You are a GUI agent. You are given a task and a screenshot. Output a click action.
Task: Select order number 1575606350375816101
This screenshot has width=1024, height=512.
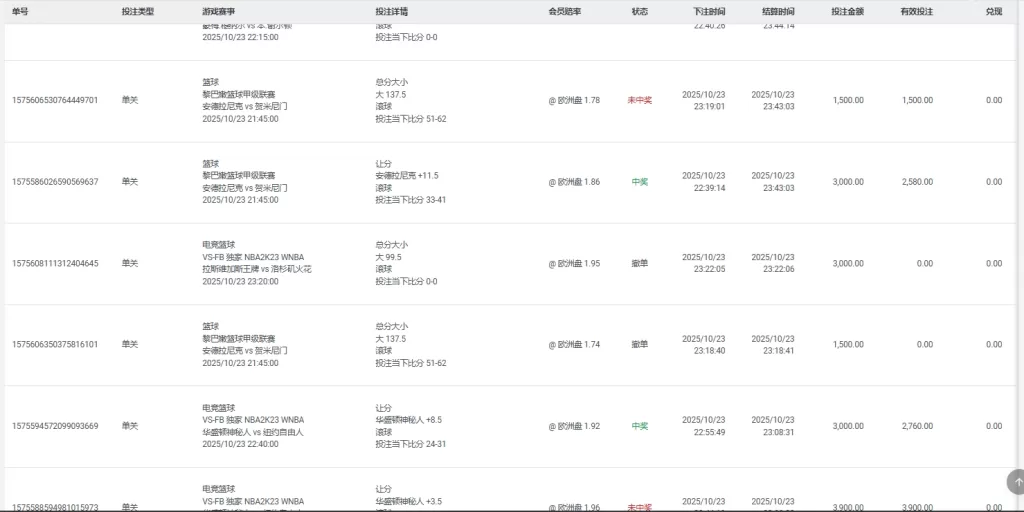click(x=55, y=345)
